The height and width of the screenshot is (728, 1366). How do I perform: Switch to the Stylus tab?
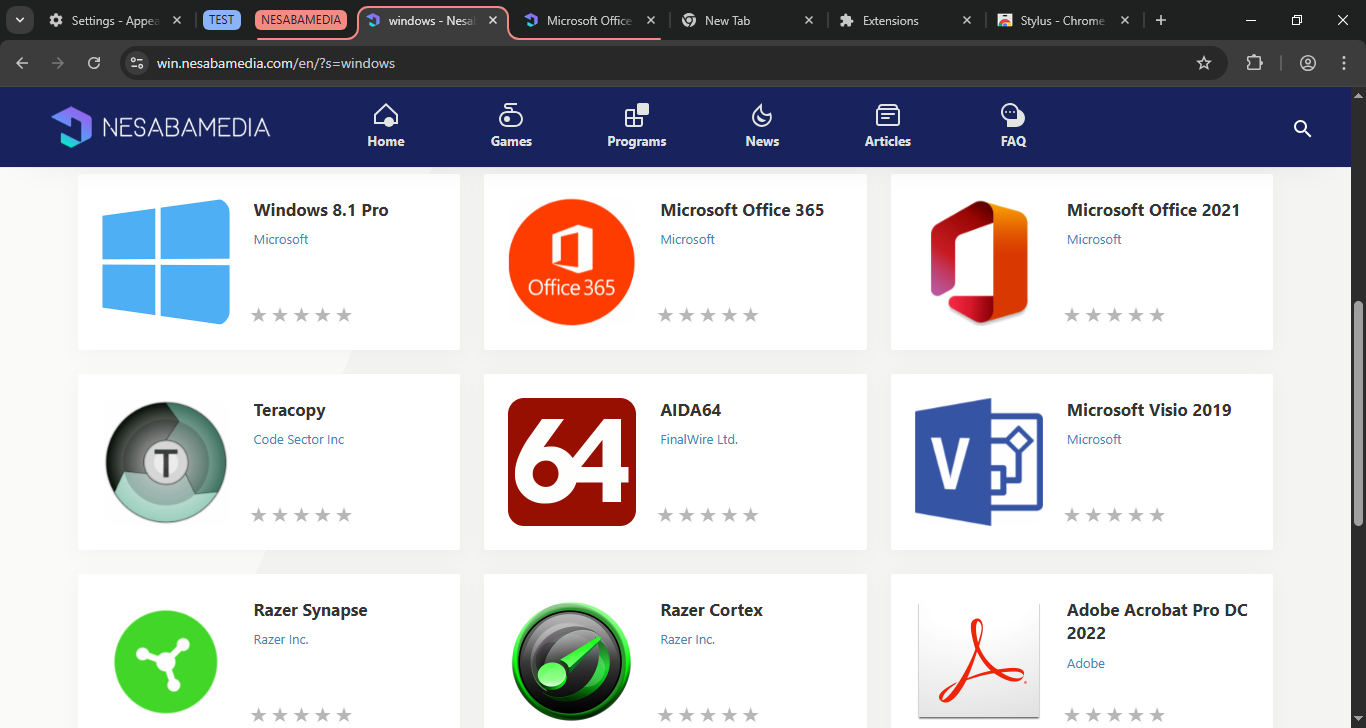[x=1060, y=20]
